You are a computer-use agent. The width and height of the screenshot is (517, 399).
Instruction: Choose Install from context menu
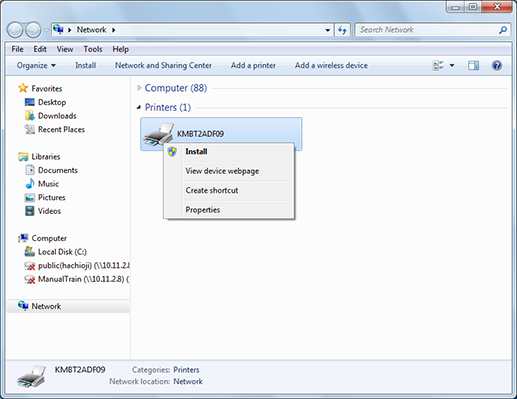pos(229,152)
